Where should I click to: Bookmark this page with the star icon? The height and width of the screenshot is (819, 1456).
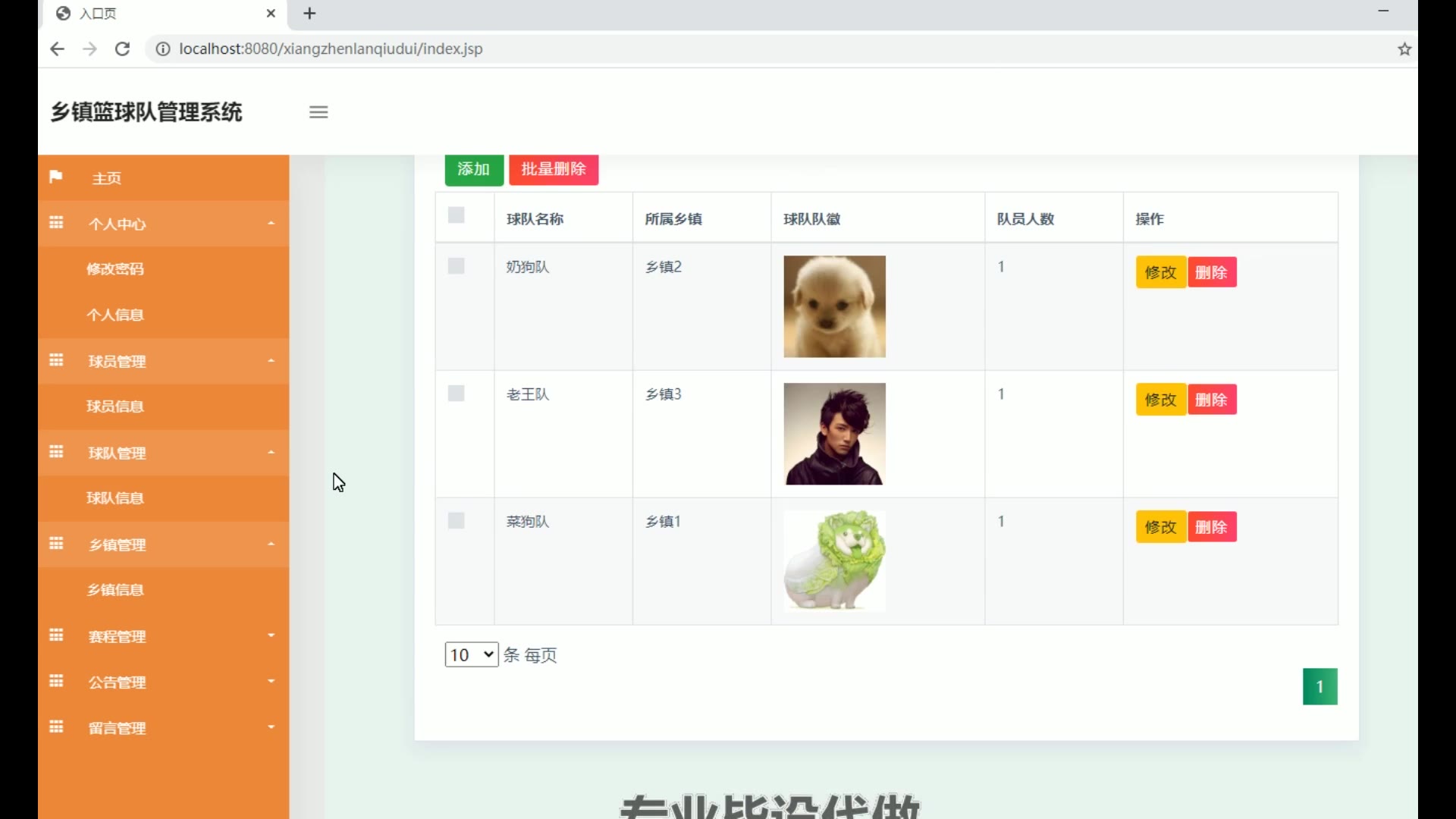(1404, 49)
